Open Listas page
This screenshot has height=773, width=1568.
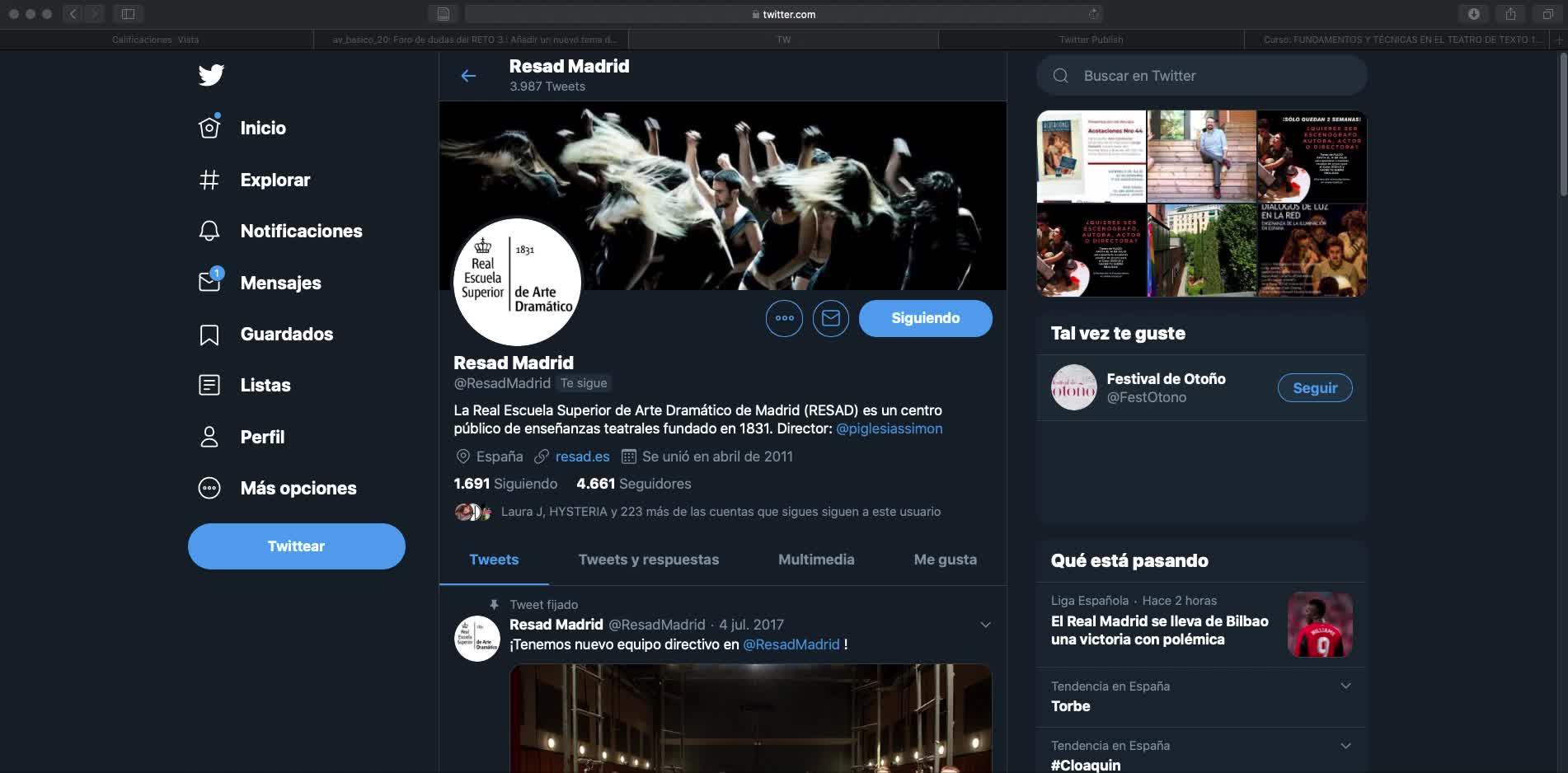(244, 385)
